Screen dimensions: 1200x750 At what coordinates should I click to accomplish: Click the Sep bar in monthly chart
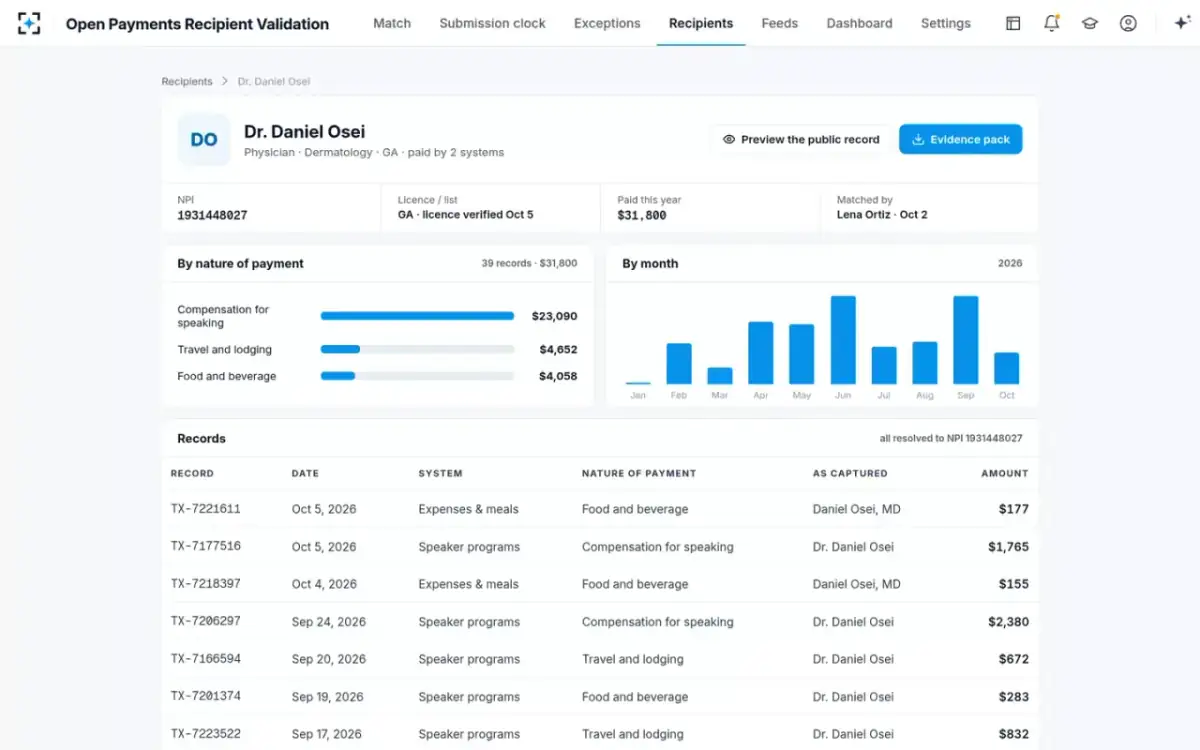(x=966, y=340)
